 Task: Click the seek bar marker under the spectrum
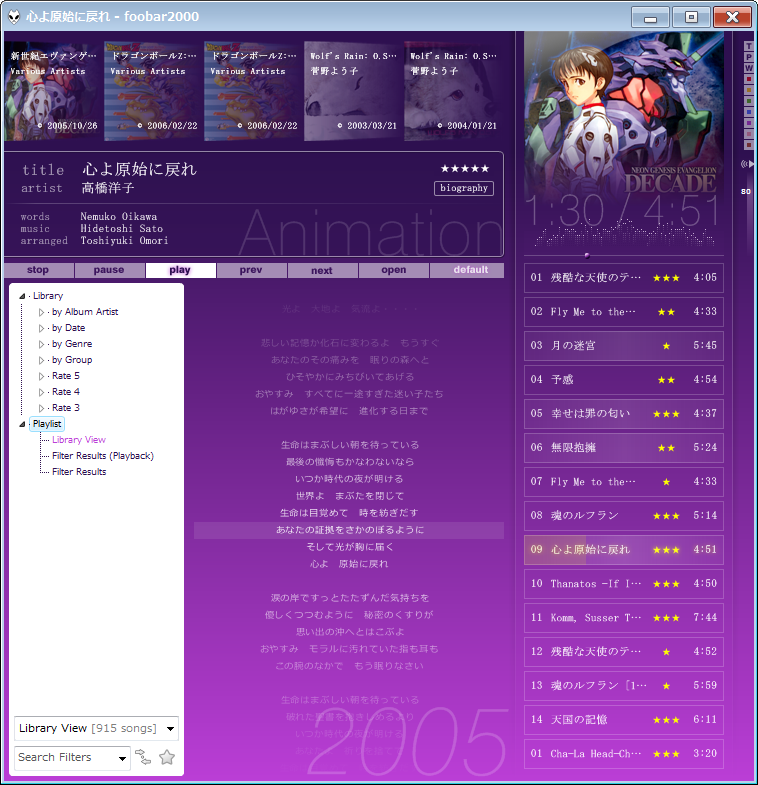click(x=587, y=256)
